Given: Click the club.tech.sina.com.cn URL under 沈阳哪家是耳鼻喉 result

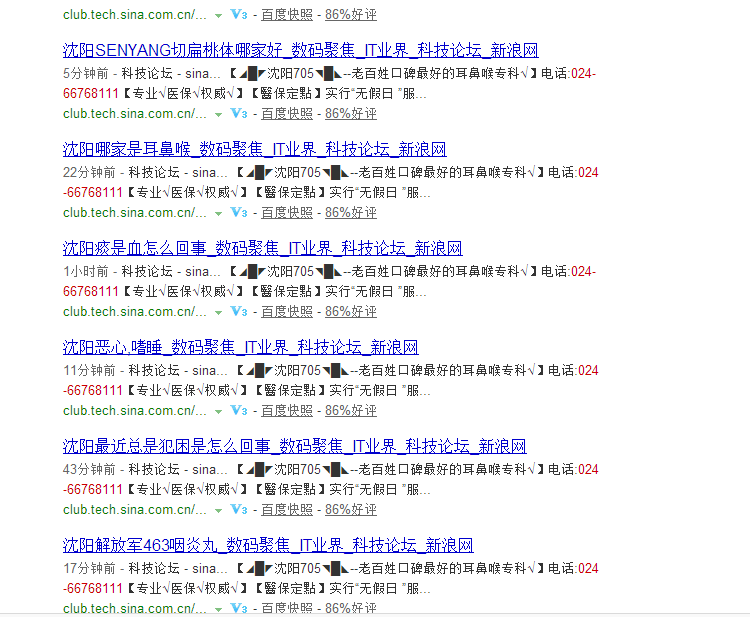Looking at the screenshot, I should (x=134, y=213).
